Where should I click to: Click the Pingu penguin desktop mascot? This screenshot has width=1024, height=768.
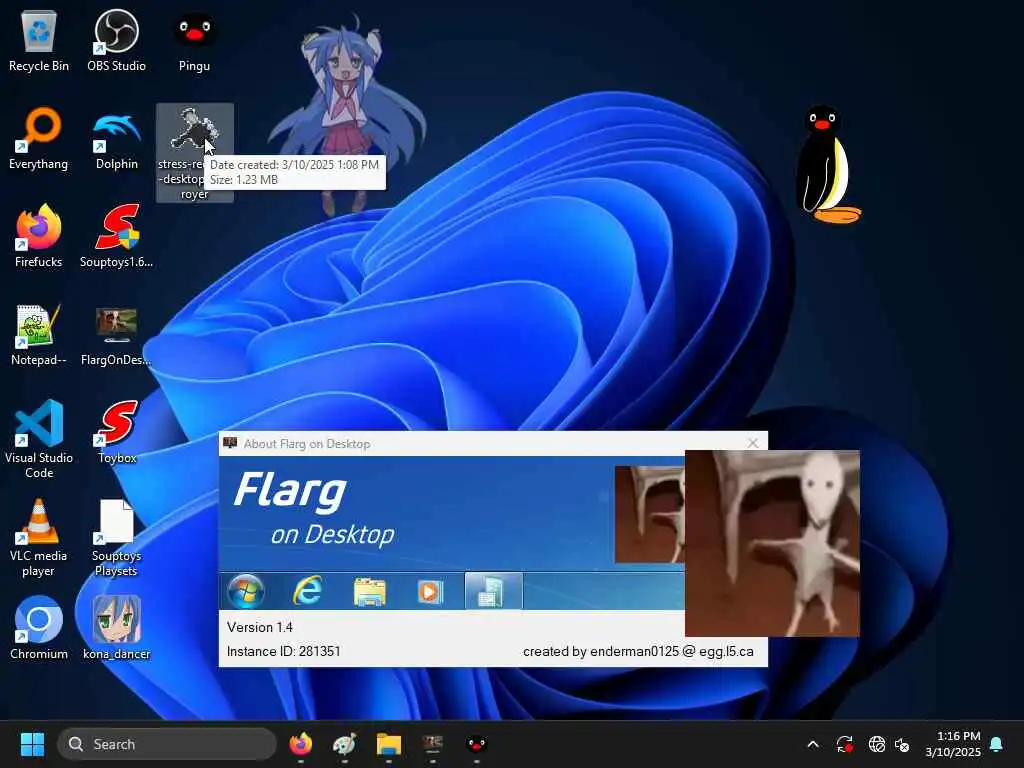click(828, 165)
